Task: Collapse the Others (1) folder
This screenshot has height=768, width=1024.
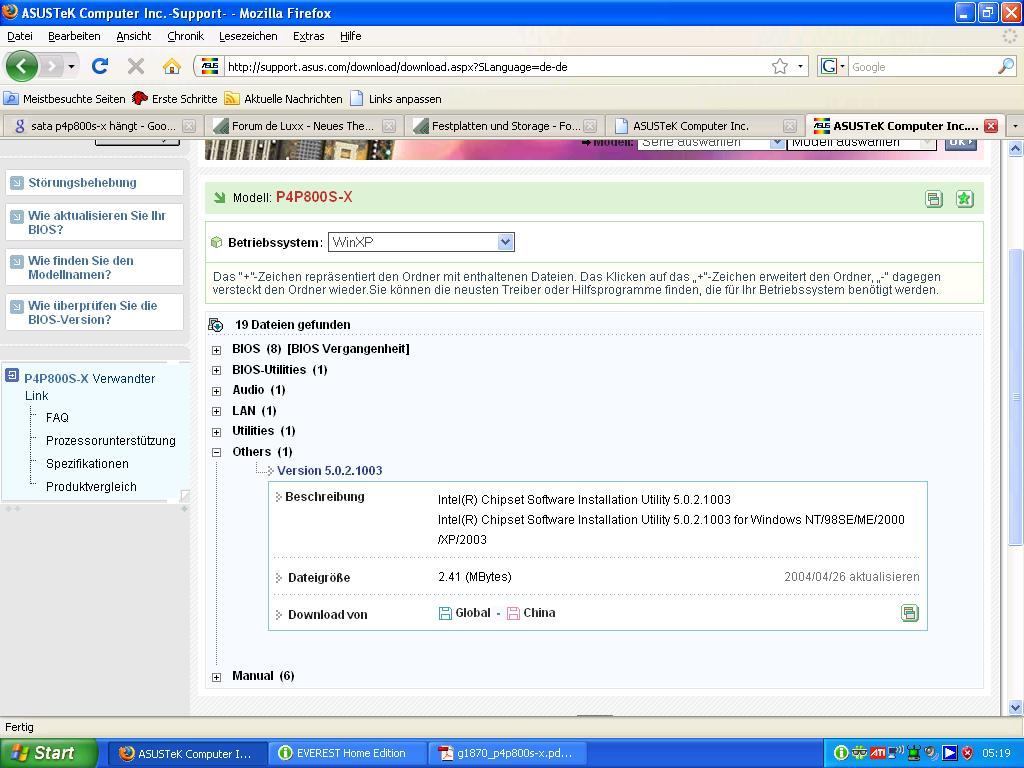Action: (216, 453)
